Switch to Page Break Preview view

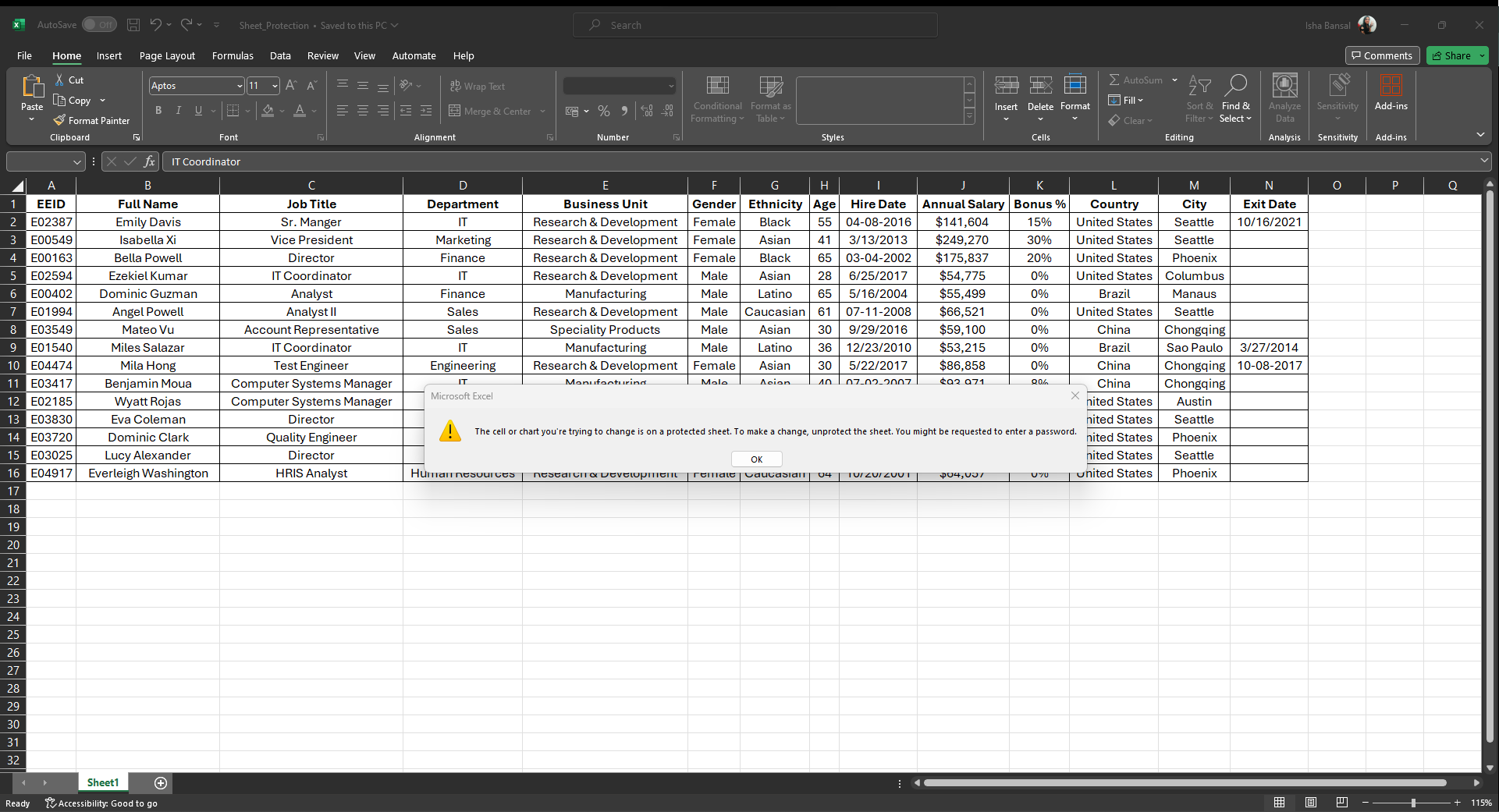(x=1341, y=803)
